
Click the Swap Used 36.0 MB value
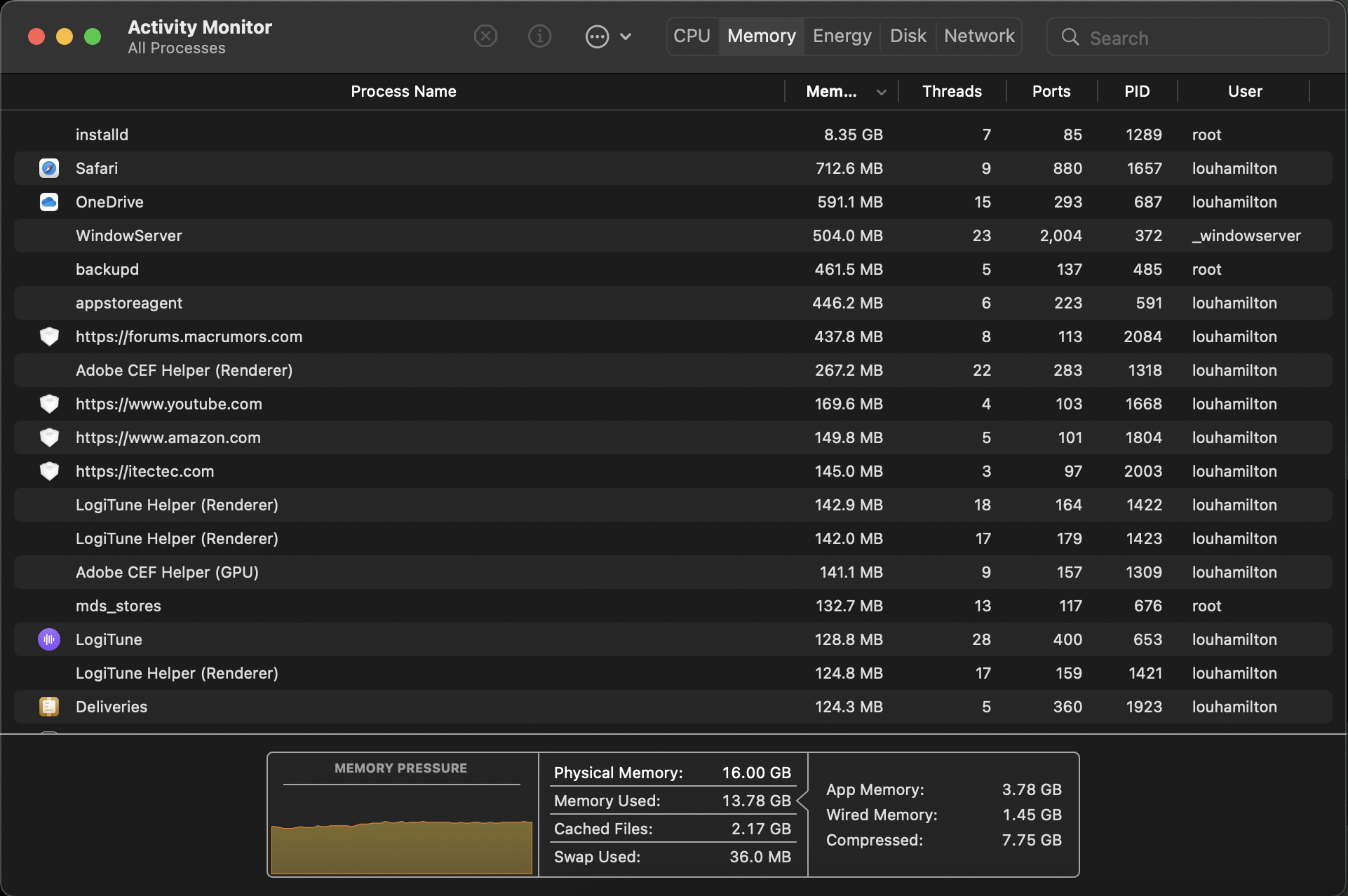(x=760, y=857)
